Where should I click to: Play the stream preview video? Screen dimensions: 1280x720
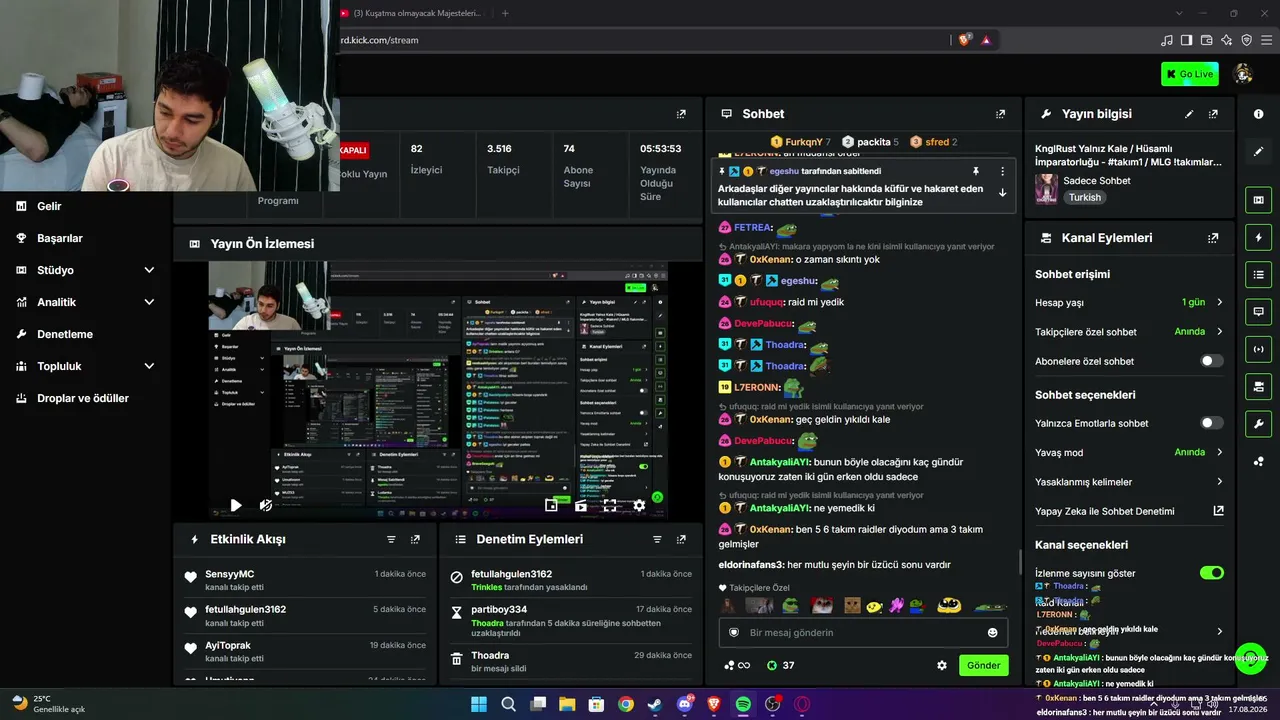coord(236,506)
